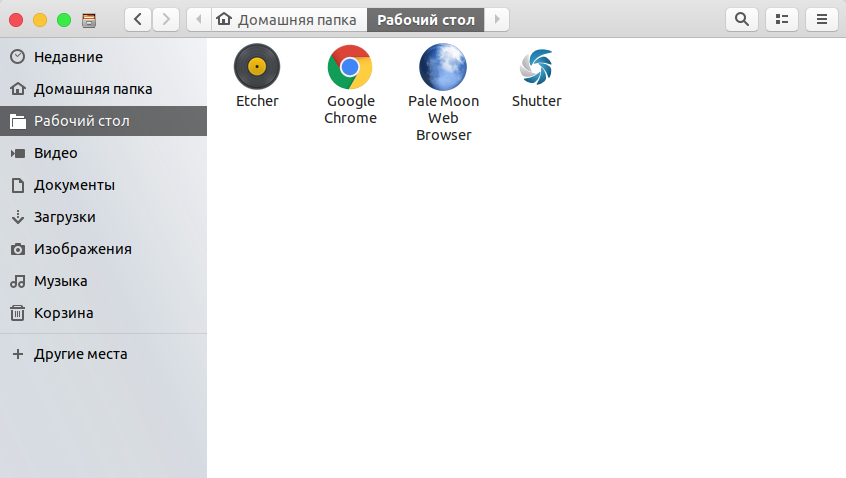This screenshot has width=846, height=478.
Task: Maximize the window with the green button
Action: (x=64, y=20)
